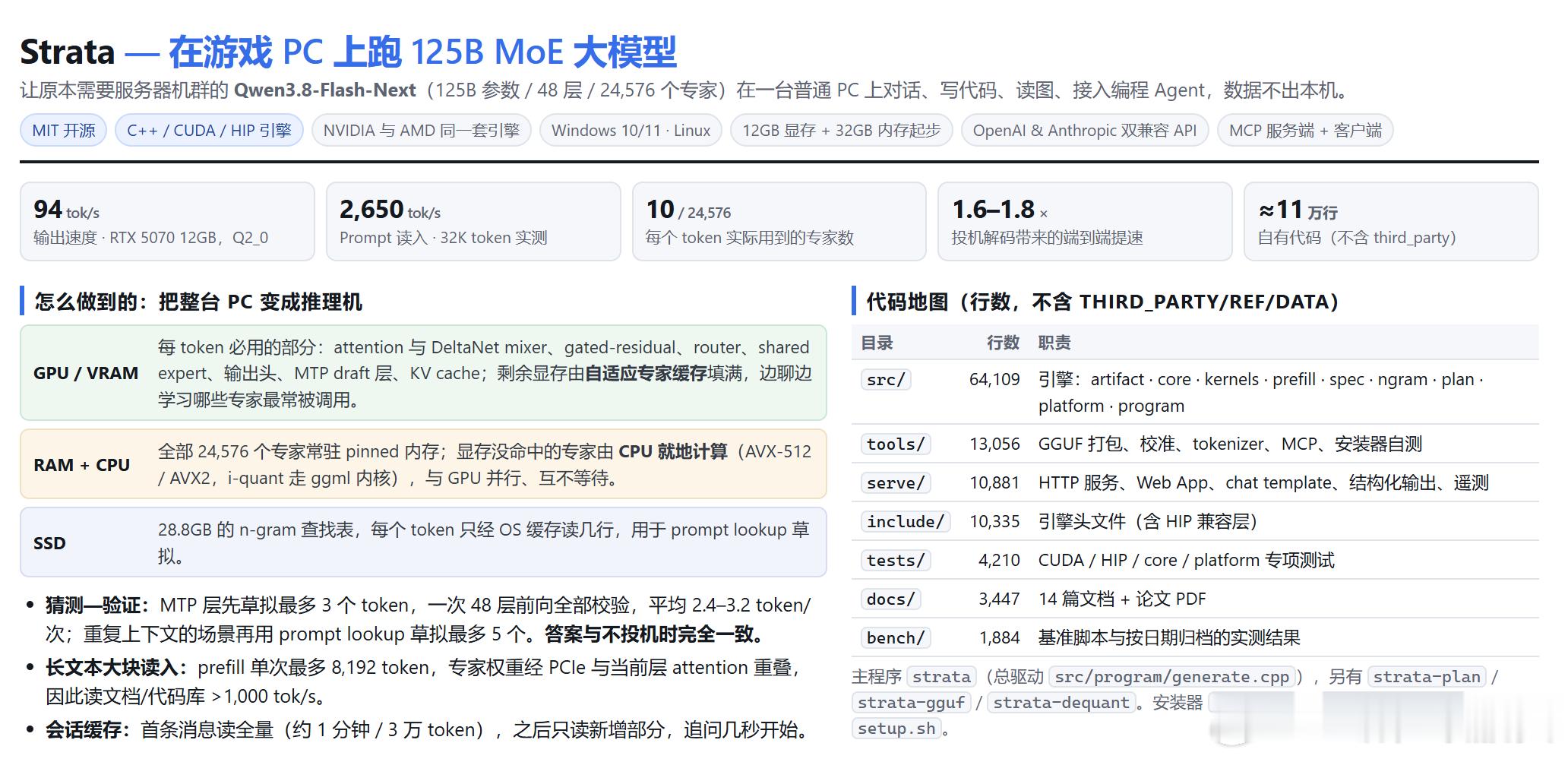Click the '4,210' line count value
This screenshot has width=1568, height=762.
point(999,560)
